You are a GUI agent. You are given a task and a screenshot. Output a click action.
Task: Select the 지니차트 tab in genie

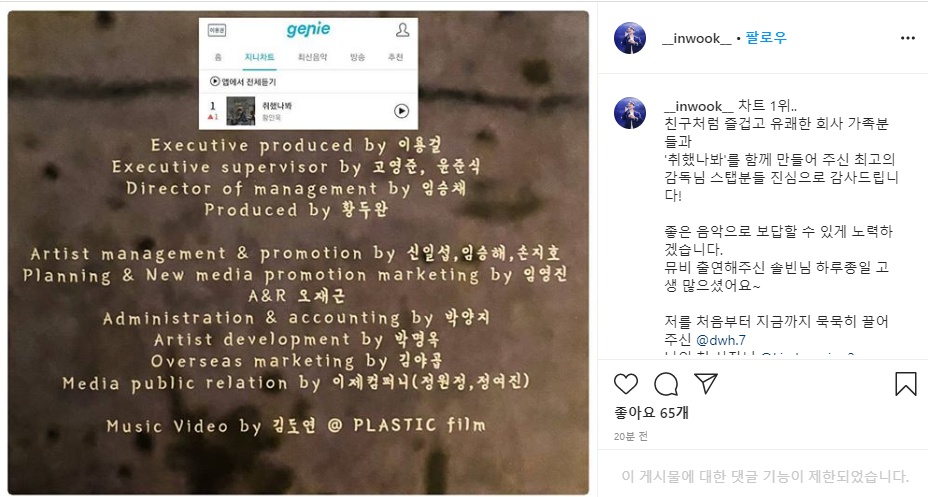(x=259, y=57)
